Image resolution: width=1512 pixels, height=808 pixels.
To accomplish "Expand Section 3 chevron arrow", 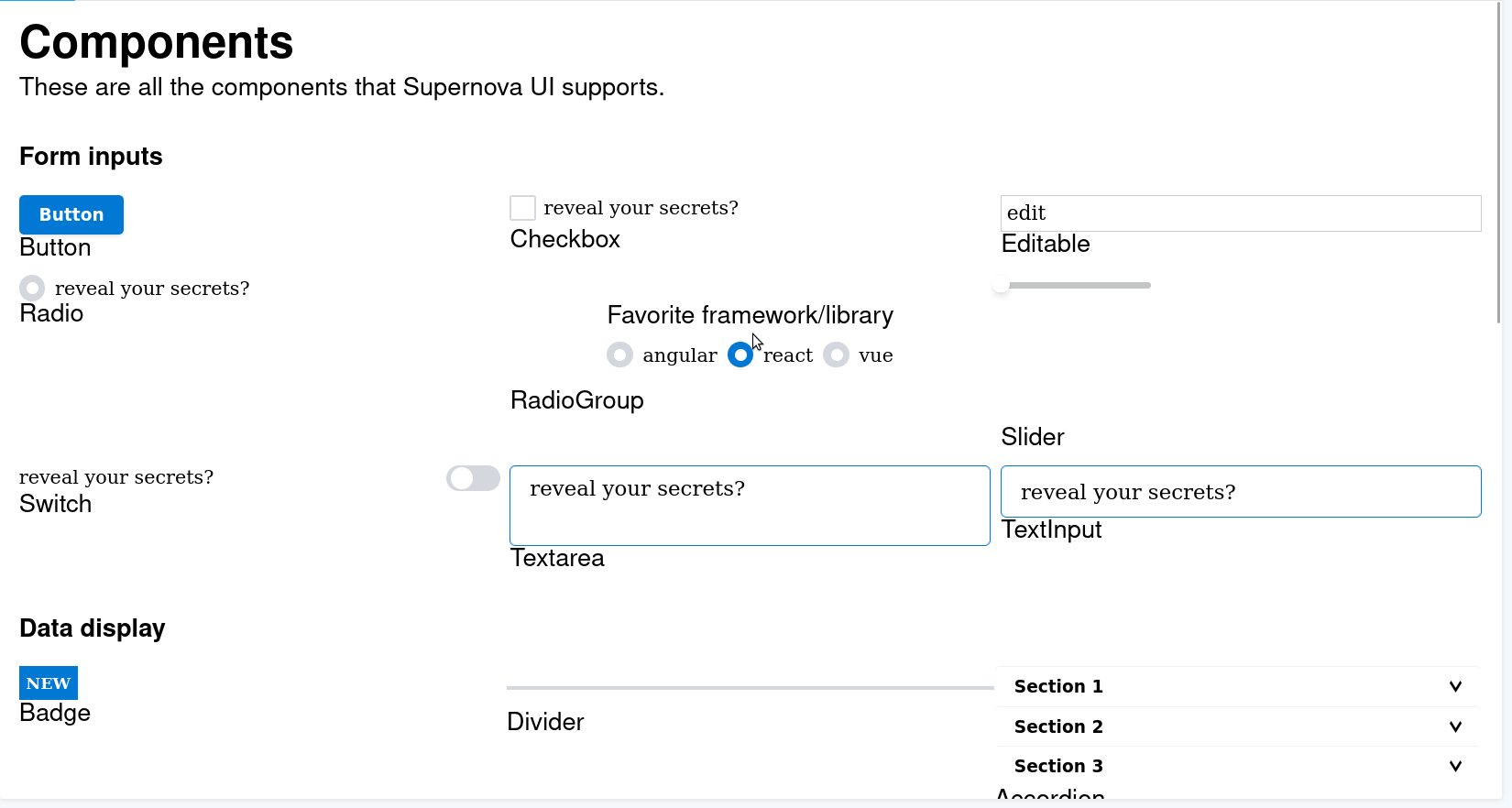I will coord(1455,766).
